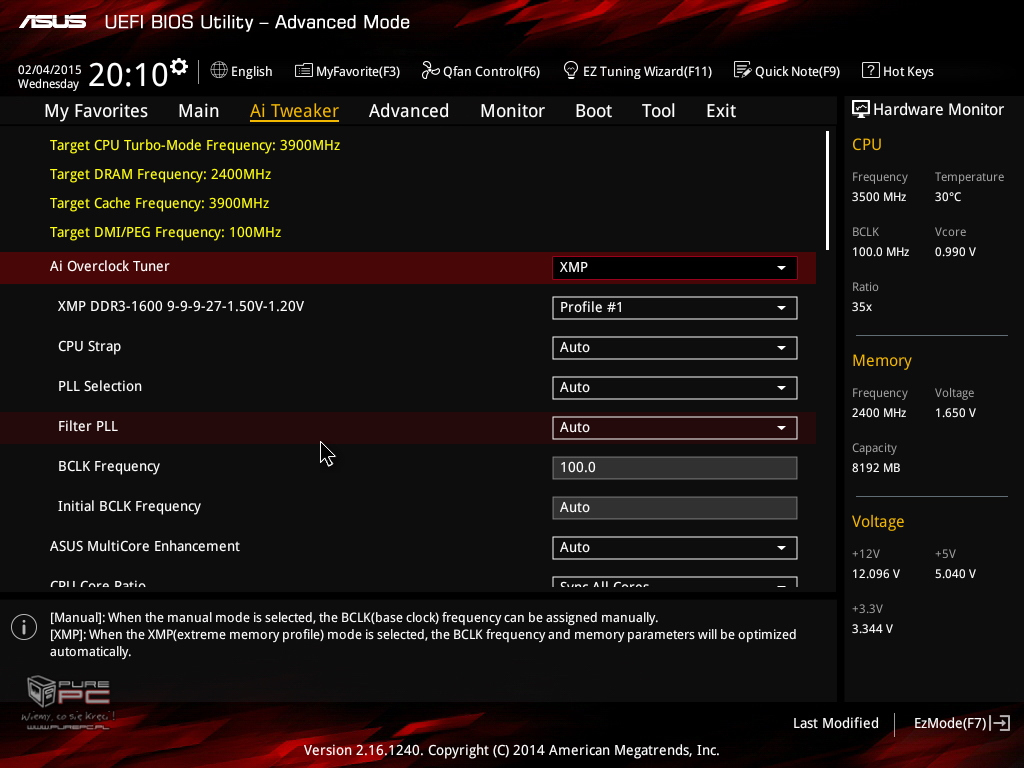This screenshot has width=1024, height=768.
Task: Open the Filter PLL dropdown
Action: (675, 428)
